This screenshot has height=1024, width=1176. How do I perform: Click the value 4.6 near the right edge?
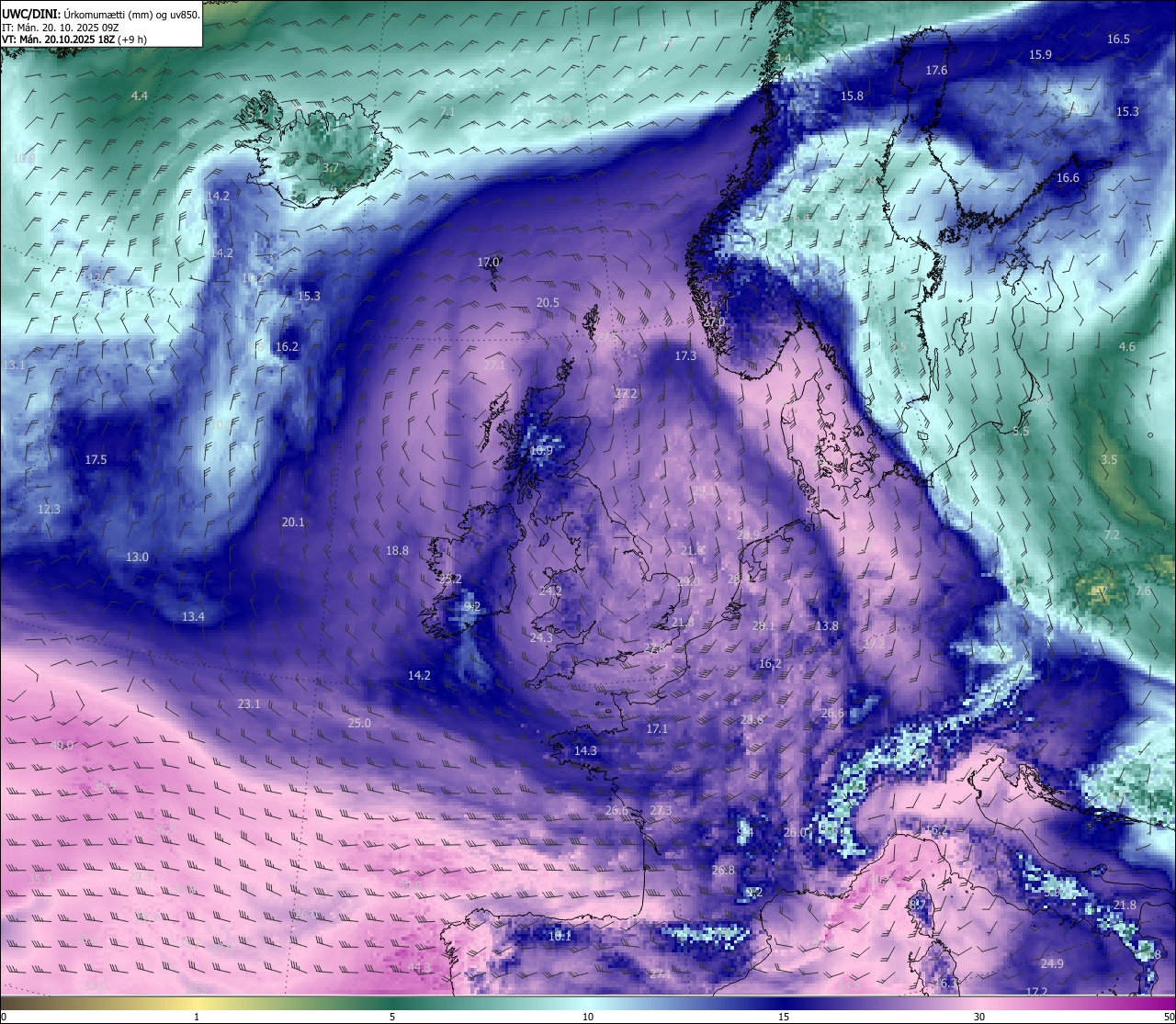[1127, 346]
